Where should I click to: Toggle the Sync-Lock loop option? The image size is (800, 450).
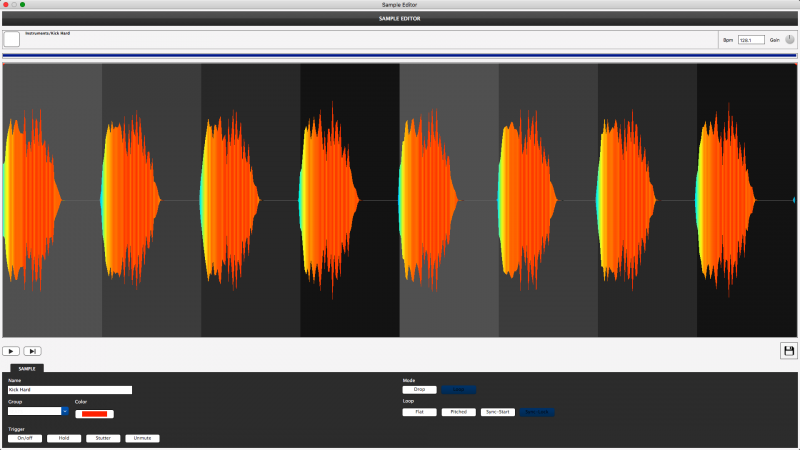[536, 412]
